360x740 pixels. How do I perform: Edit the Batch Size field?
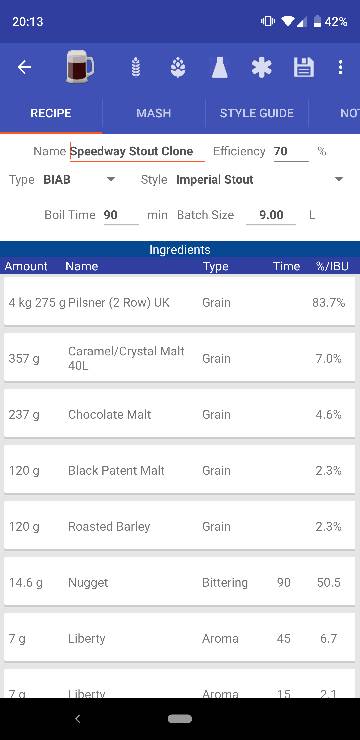click(271, 215)
